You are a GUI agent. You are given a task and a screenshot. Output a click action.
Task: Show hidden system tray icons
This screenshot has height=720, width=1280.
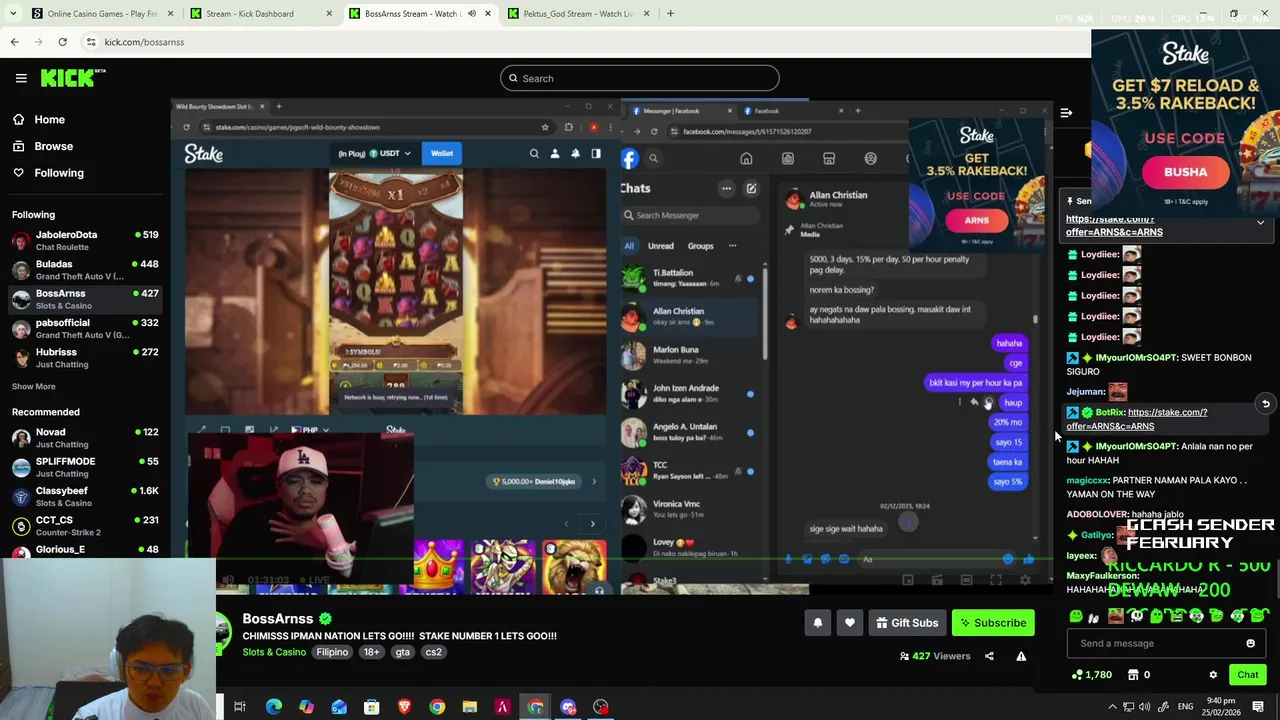point(1112,707)
